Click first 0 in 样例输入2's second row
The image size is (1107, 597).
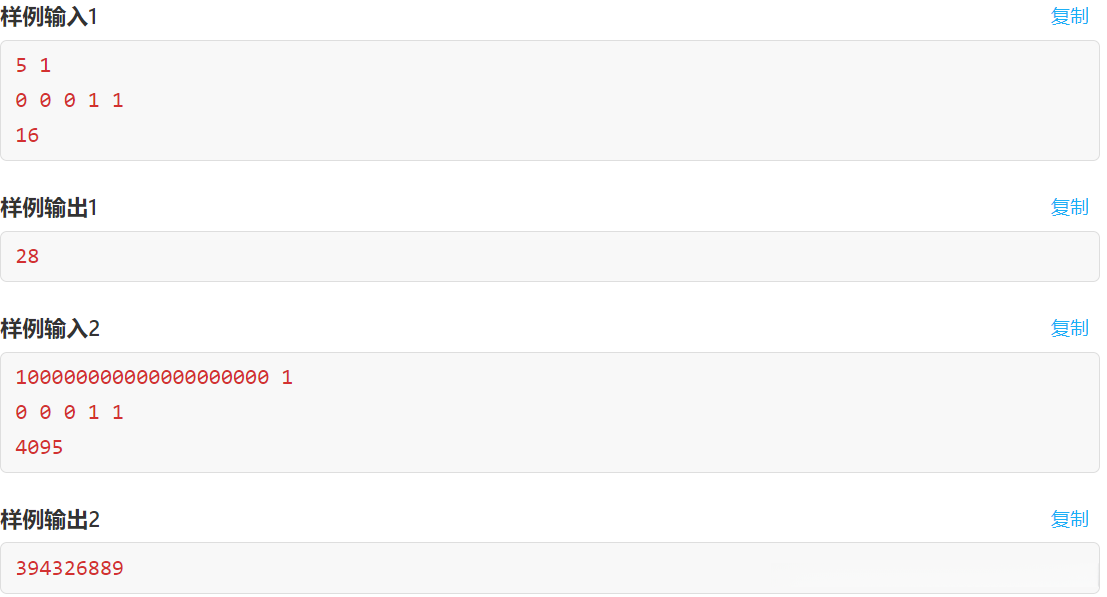point(21,412)
